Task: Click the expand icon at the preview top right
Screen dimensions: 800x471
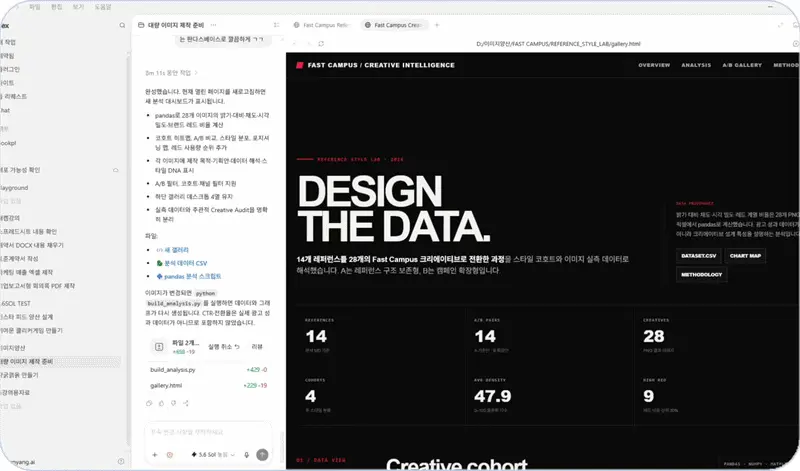Action: click(x=780, y=25)
